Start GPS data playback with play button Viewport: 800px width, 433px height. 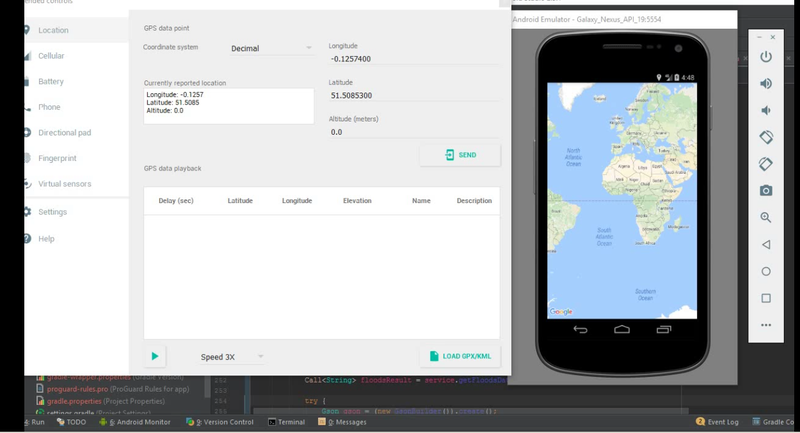click(x=155, y=356)
